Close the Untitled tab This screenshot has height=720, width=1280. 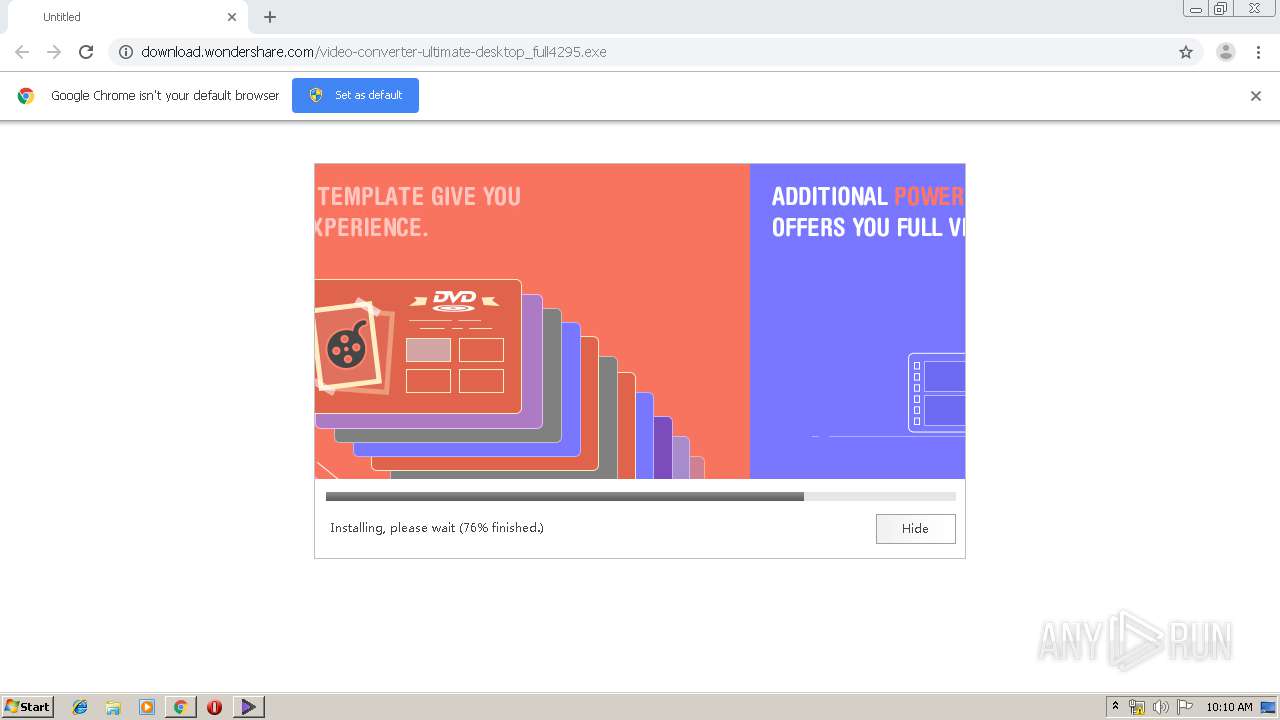point(232,17)
